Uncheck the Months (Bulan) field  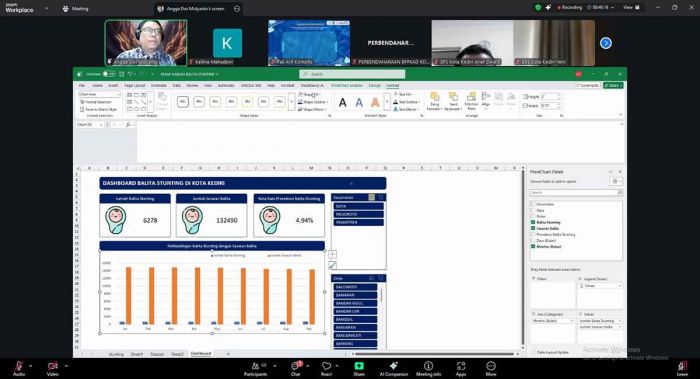pos(533,246)
